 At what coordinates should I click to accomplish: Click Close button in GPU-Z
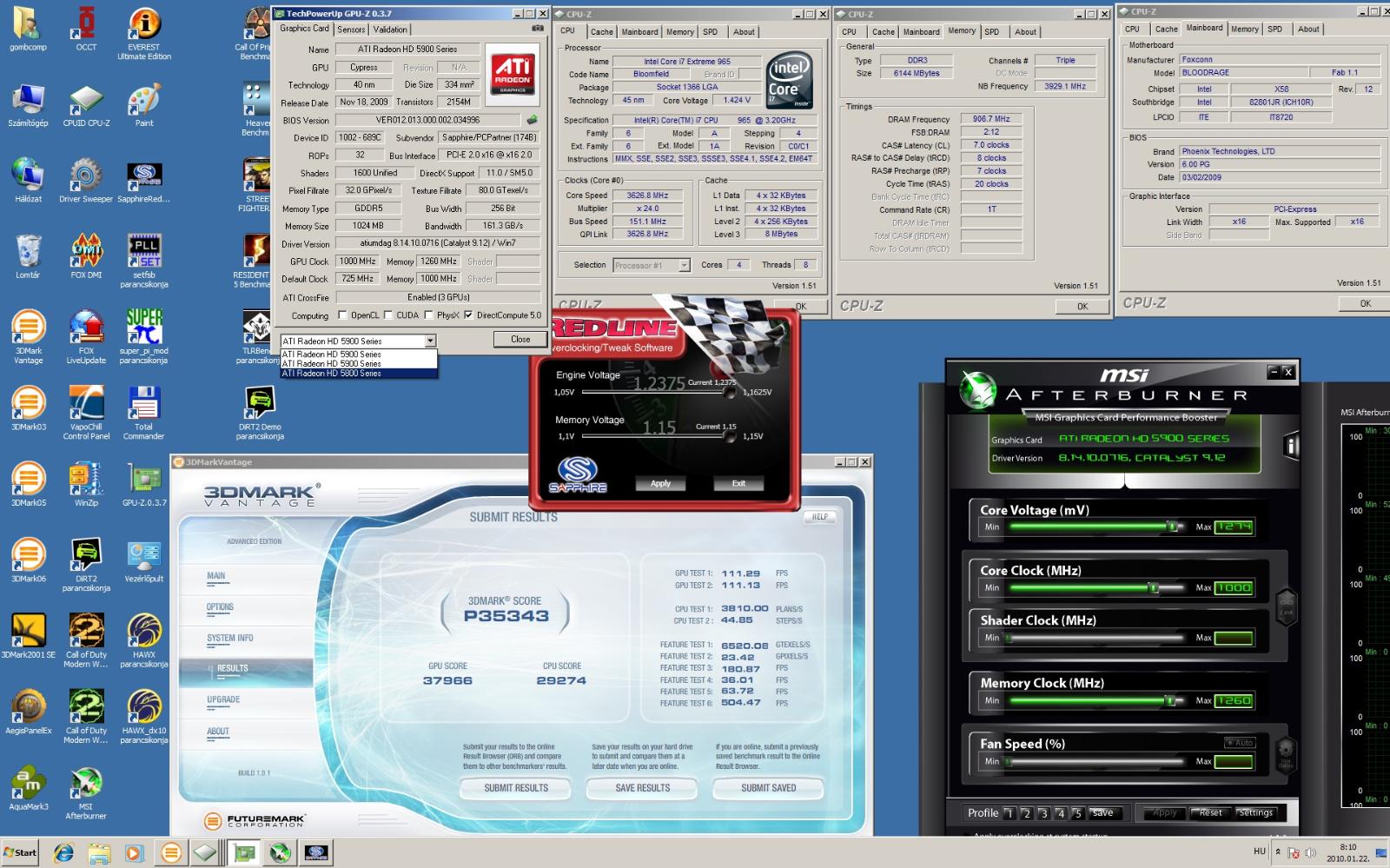[x=520, y=340]
